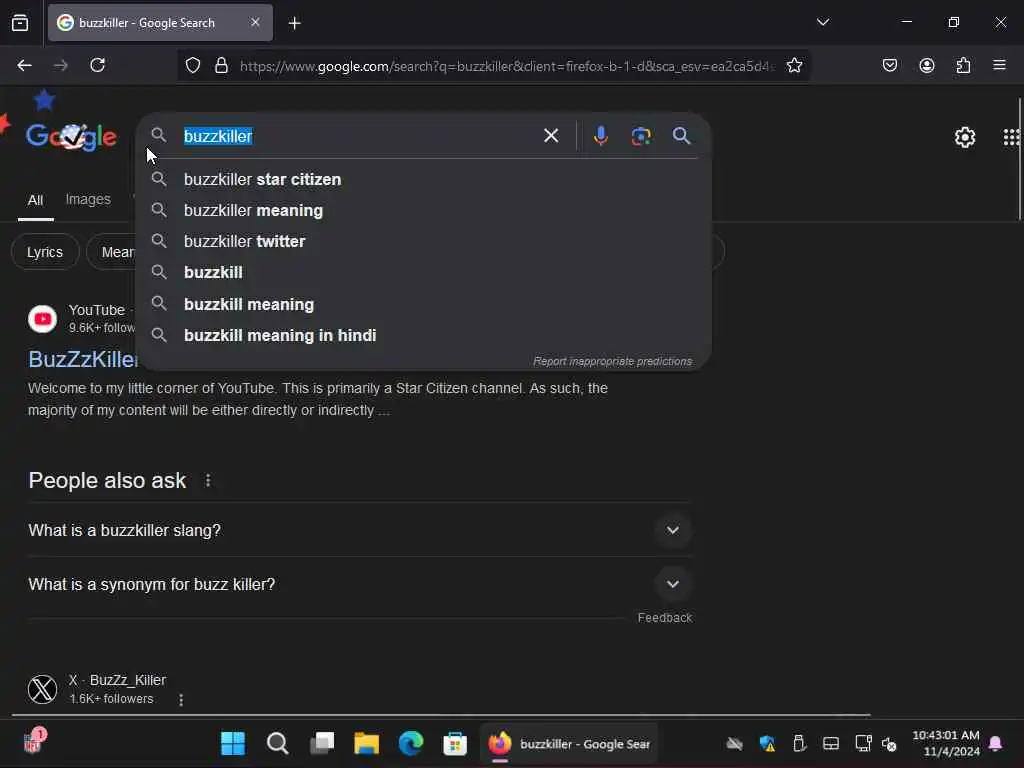Viewport: 1024px width, 768px height.
Task: Clear the search box text
Action: [x=551, y=136]
